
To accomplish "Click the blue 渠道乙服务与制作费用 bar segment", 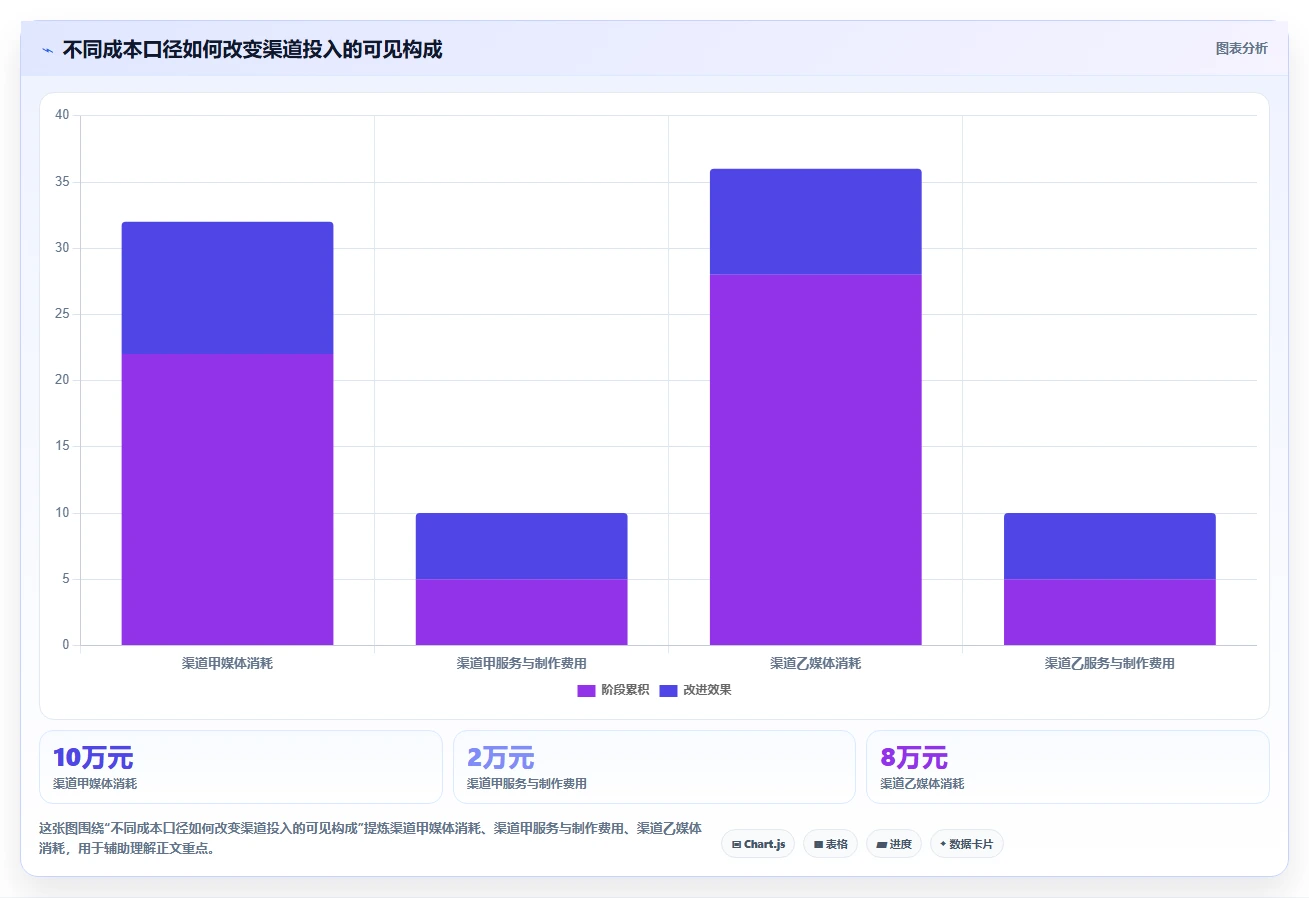I will click(1109, 546).
